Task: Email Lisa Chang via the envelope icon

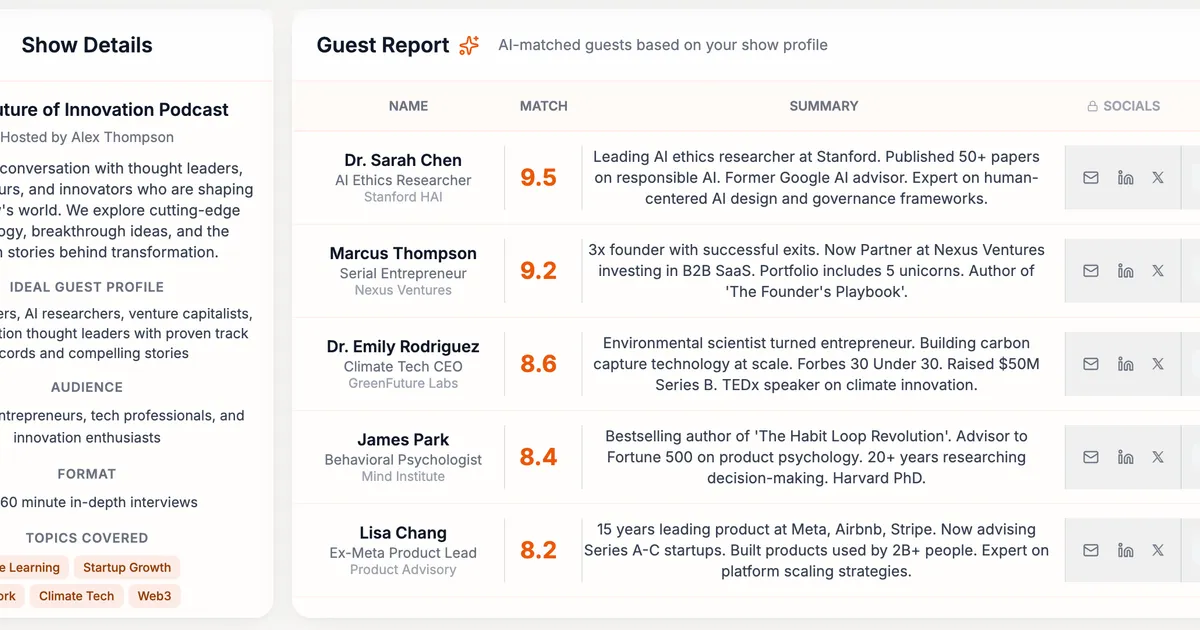Action: point(1091,550)
